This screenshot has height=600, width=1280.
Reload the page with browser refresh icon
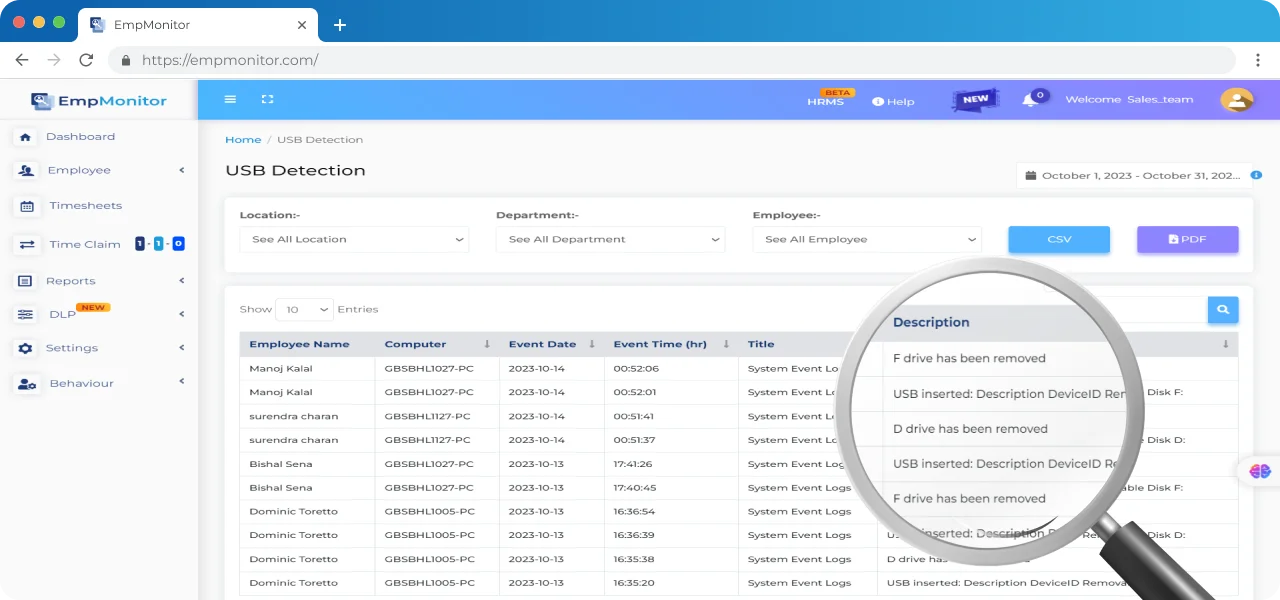click(x=86, y=60)
